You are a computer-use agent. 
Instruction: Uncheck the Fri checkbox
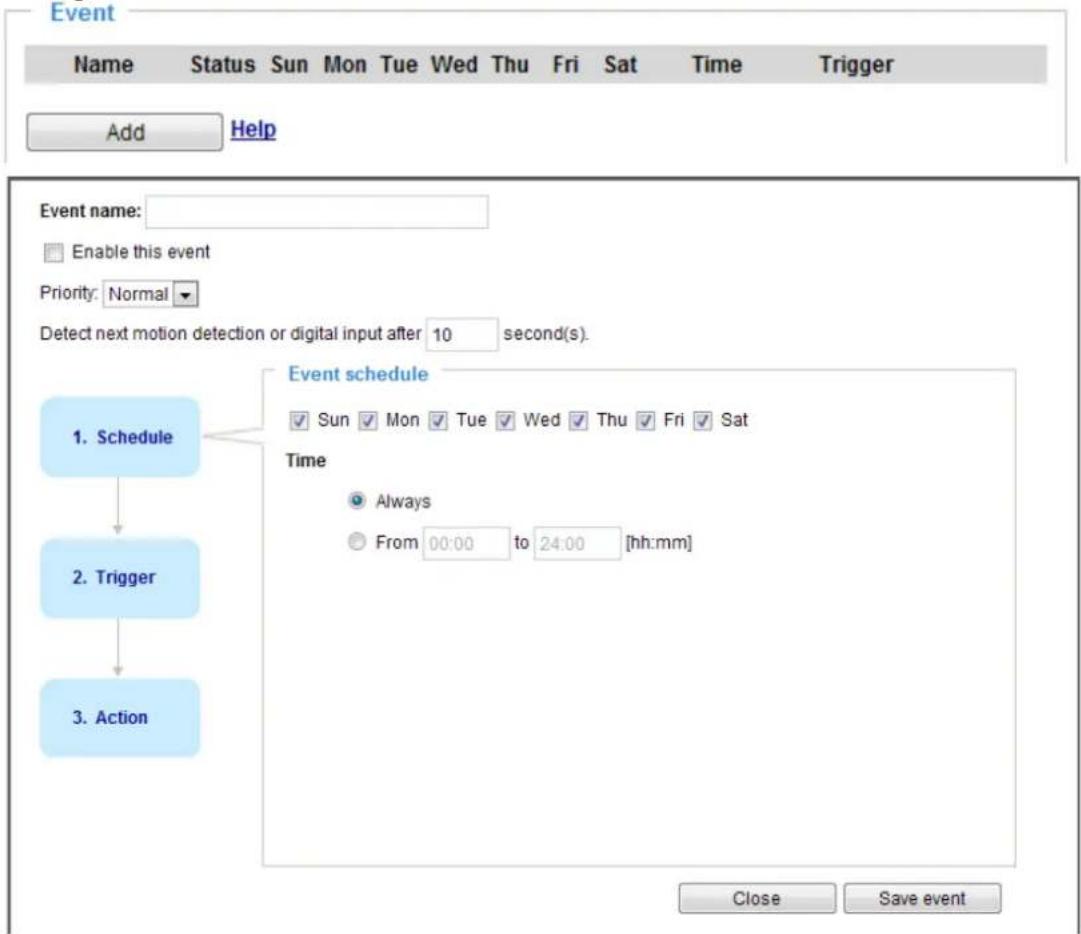(x=645, y=420)
